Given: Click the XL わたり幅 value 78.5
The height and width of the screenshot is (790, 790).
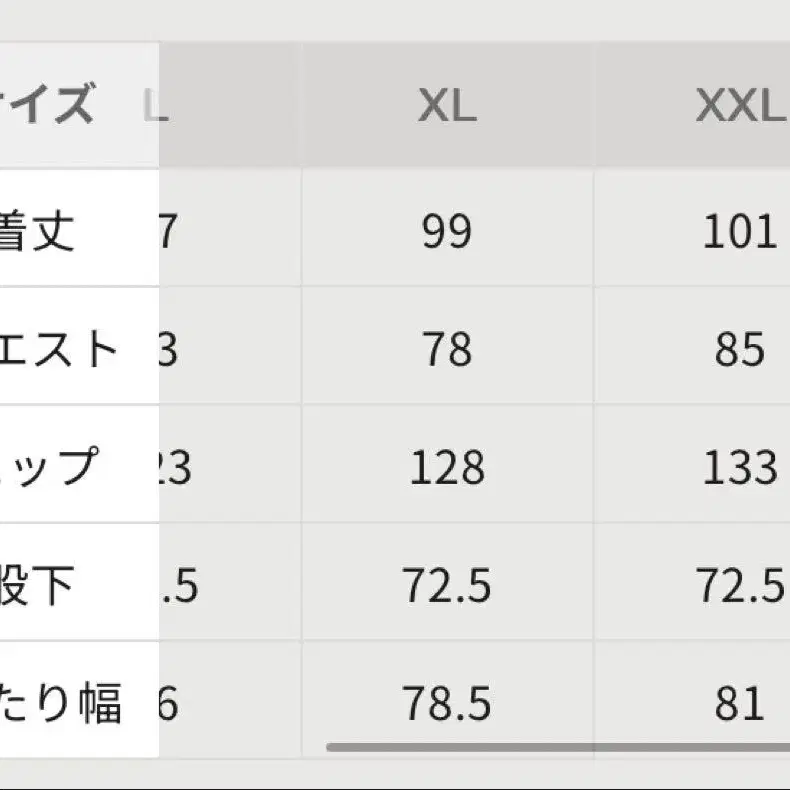Looking at the screenshot, I should click(446, 704).
